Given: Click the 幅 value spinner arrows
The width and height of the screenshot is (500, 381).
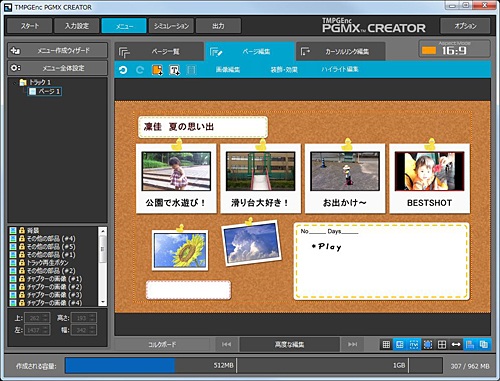Looking at the screenshot, I should tap(93, 330).
